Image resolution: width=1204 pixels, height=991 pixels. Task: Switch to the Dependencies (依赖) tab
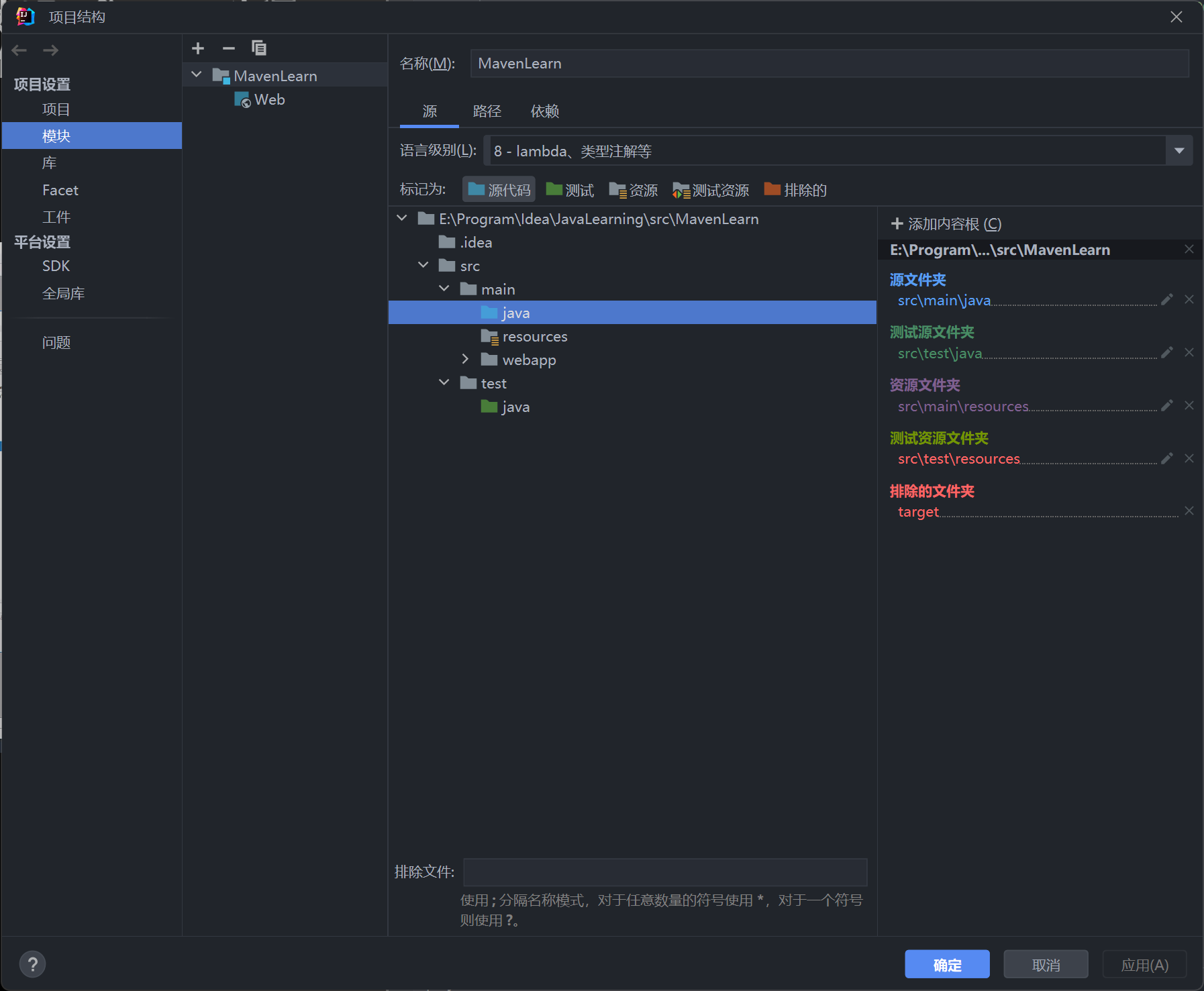544,111
